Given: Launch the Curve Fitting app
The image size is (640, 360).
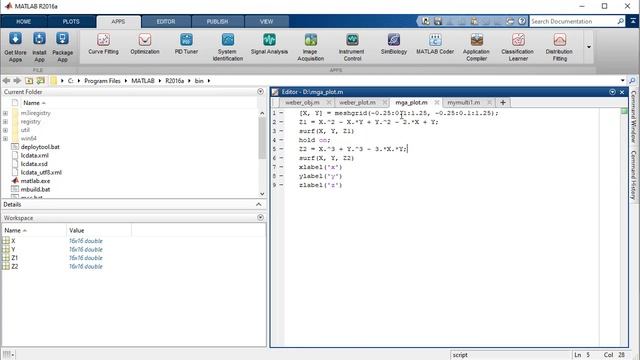Looking at the screenshot, I should 103,44.
